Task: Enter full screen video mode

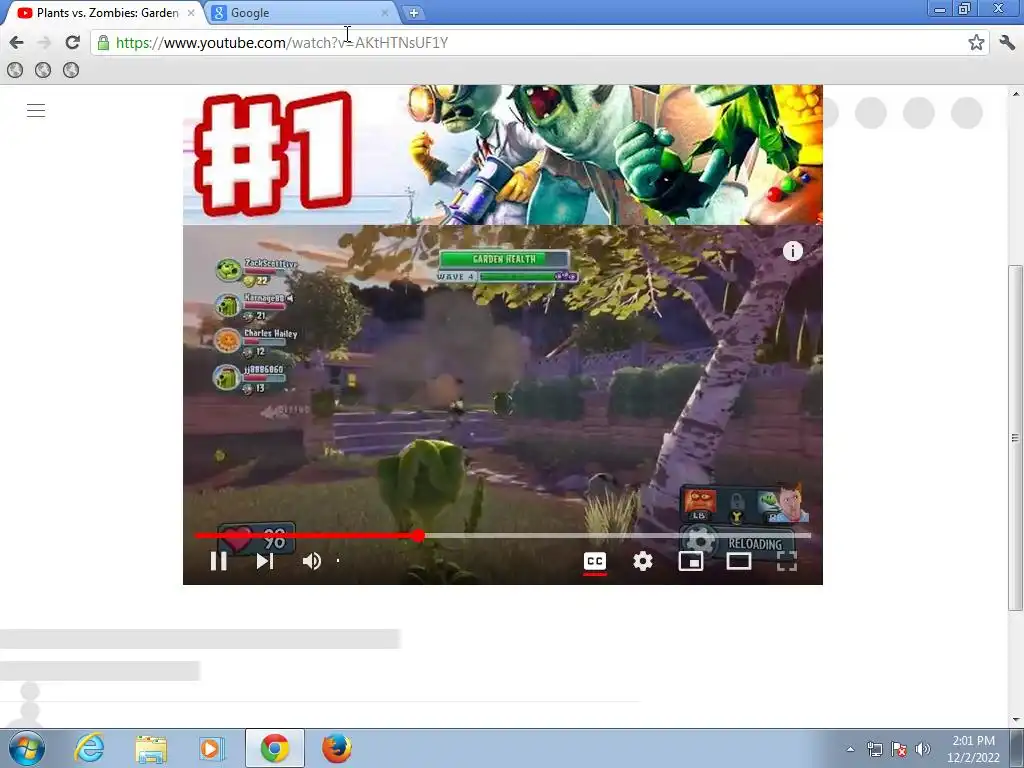Action: [787, 561]
